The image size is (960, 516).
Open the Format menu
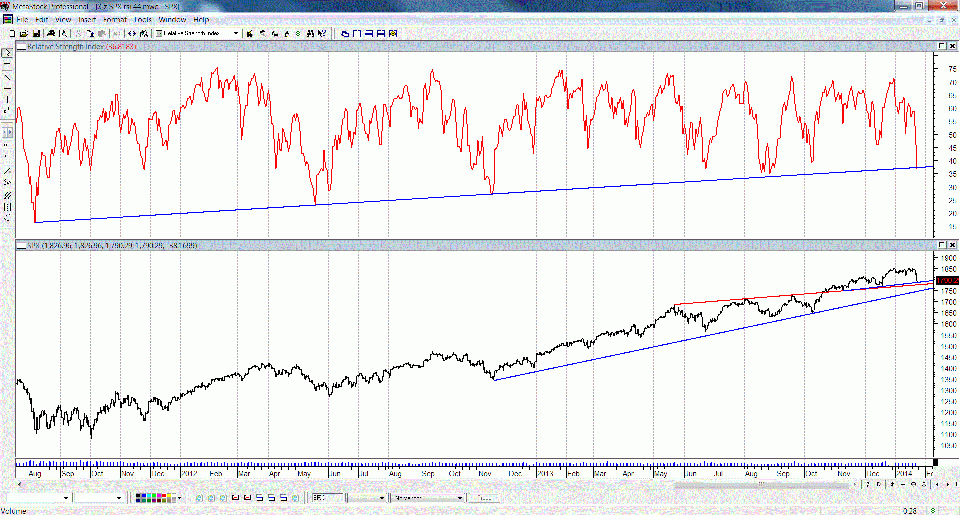(115, 20)
